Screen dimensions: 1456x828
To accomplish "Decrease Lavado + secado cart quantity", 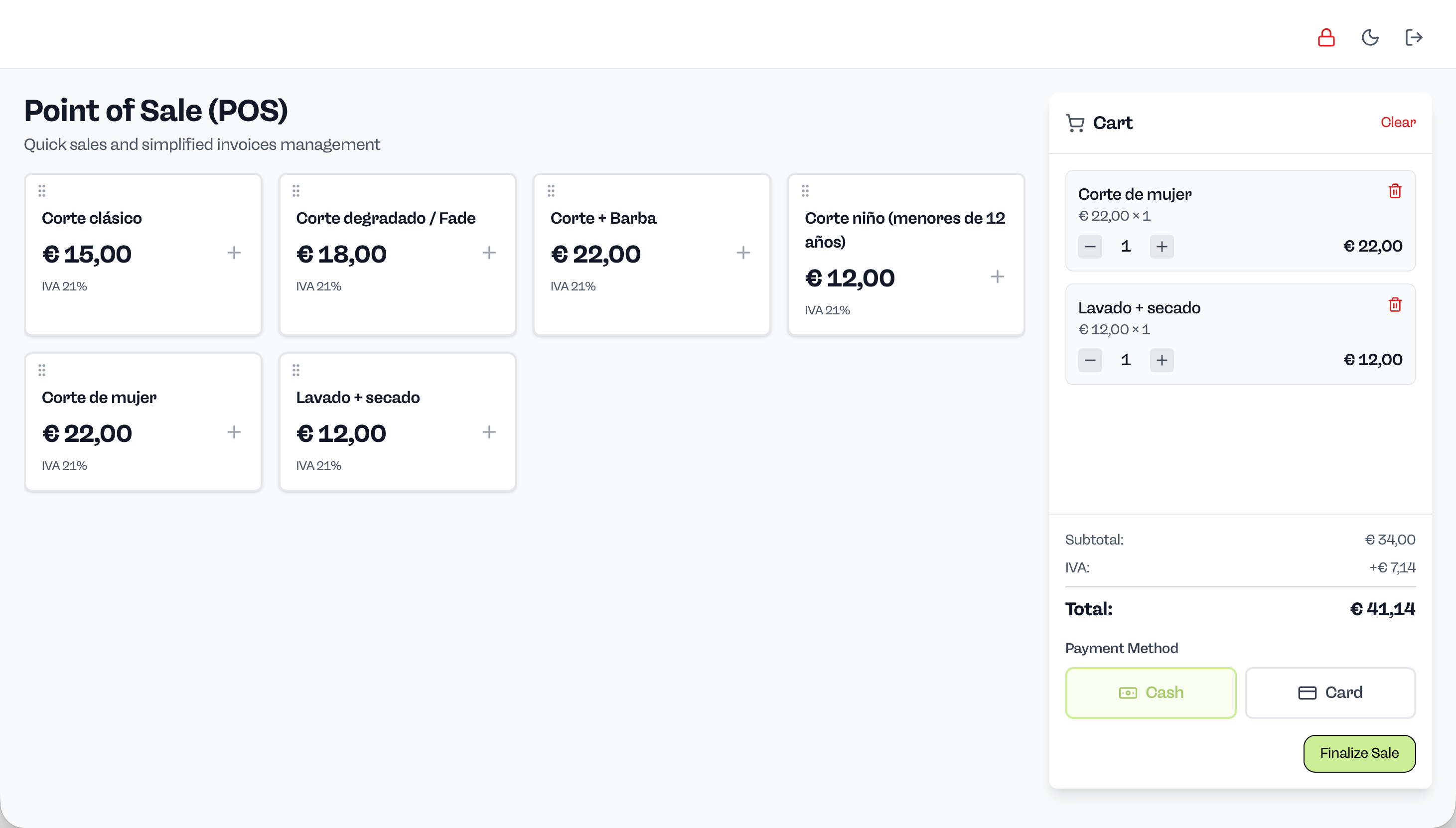I will coord(1090,360).
